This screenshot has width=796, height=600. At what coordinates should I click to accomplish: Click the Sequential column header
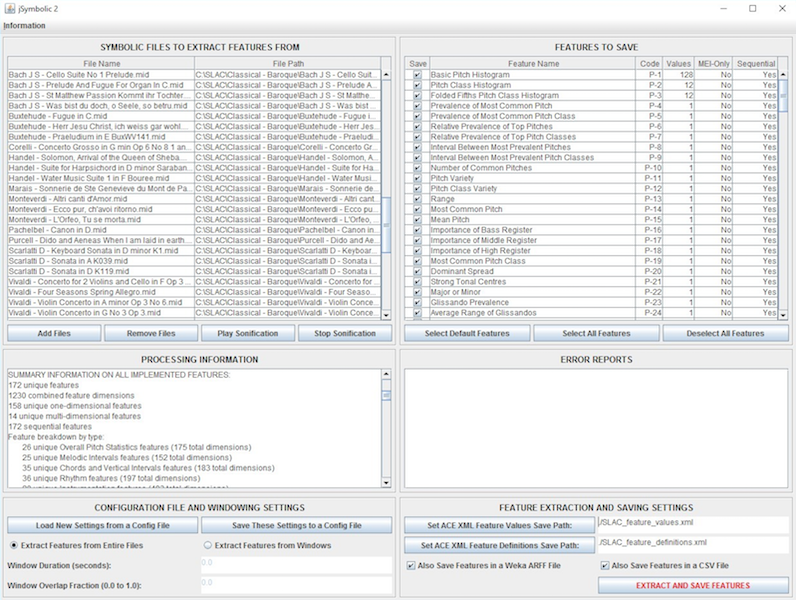(x=755, y=63)
